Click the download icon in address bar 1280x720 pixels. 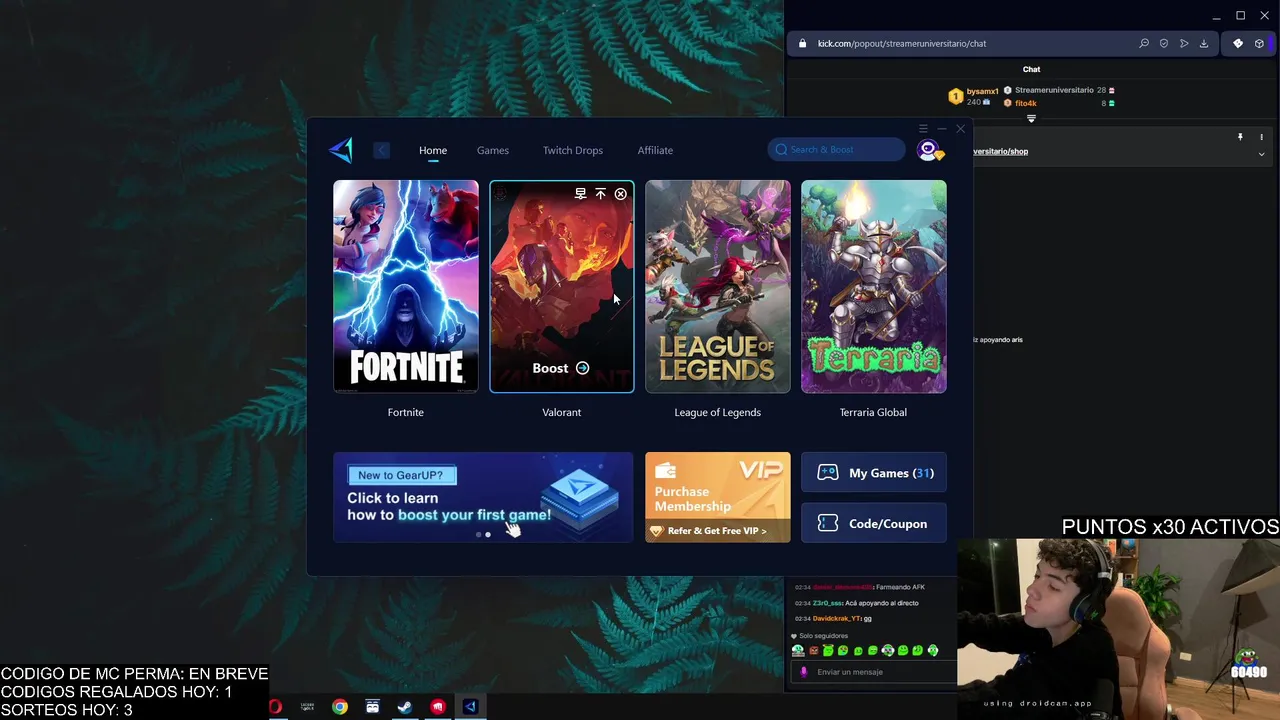[1204, 44]
